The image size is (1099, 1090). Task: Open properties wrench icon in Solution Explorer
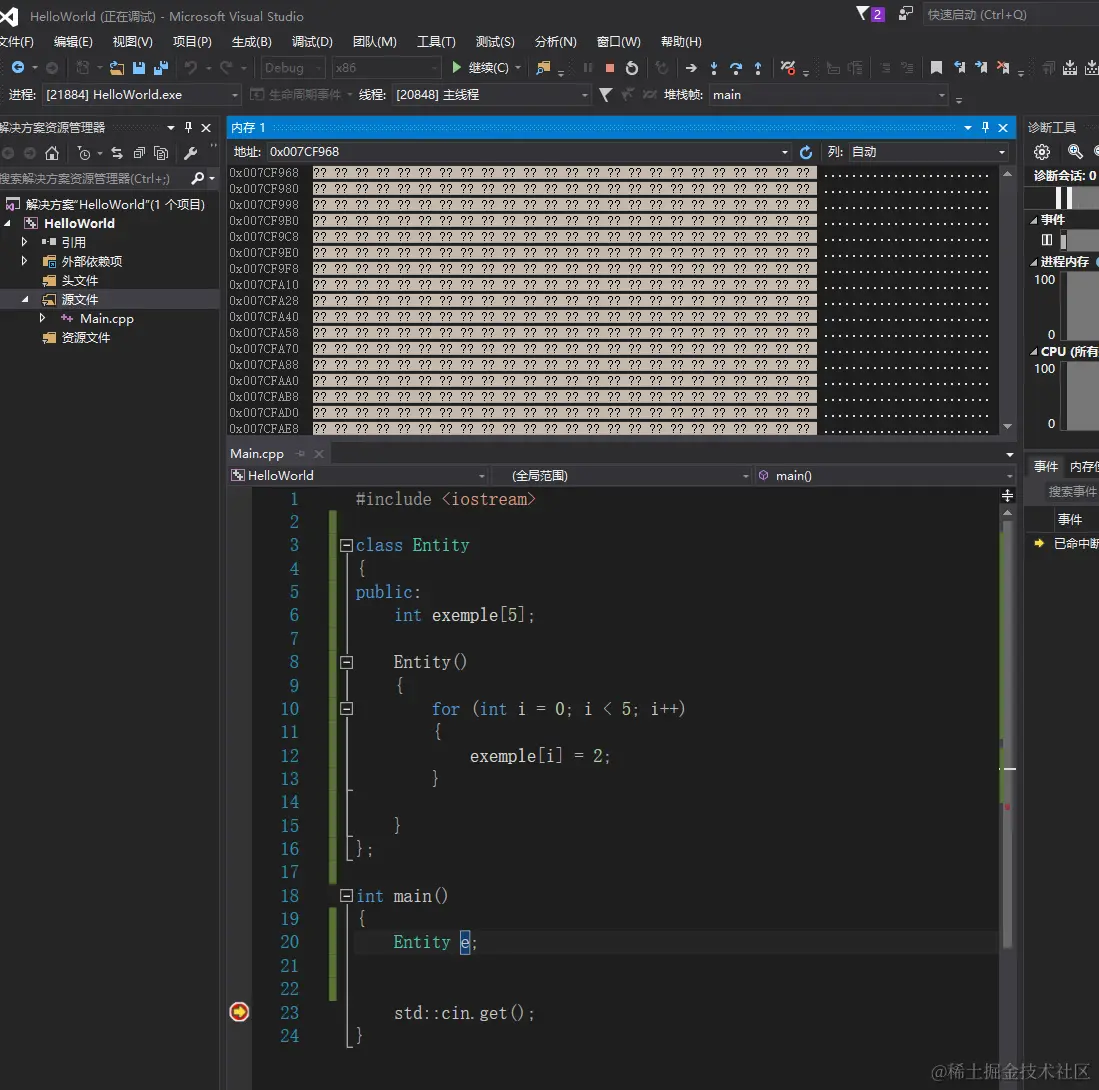pyautogui.click(x=190, y=153)
